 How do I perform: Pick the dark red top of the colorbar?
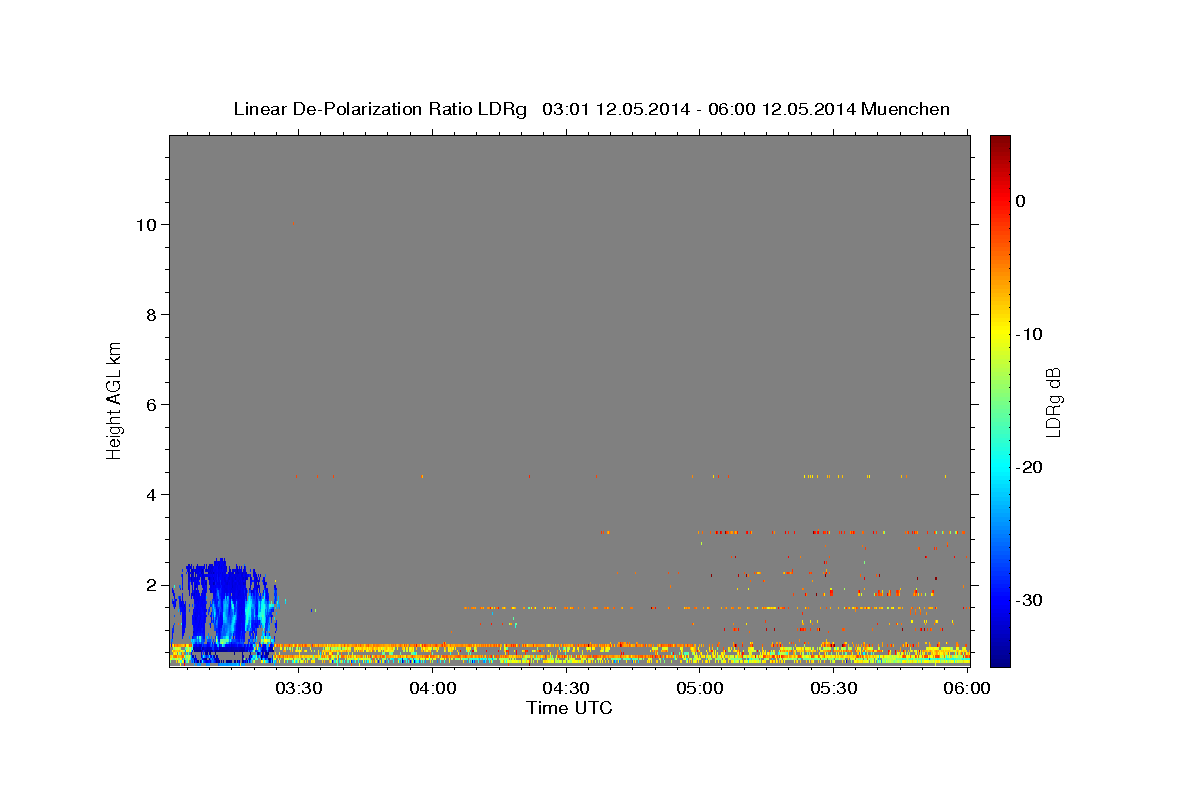coord(1000,145)
